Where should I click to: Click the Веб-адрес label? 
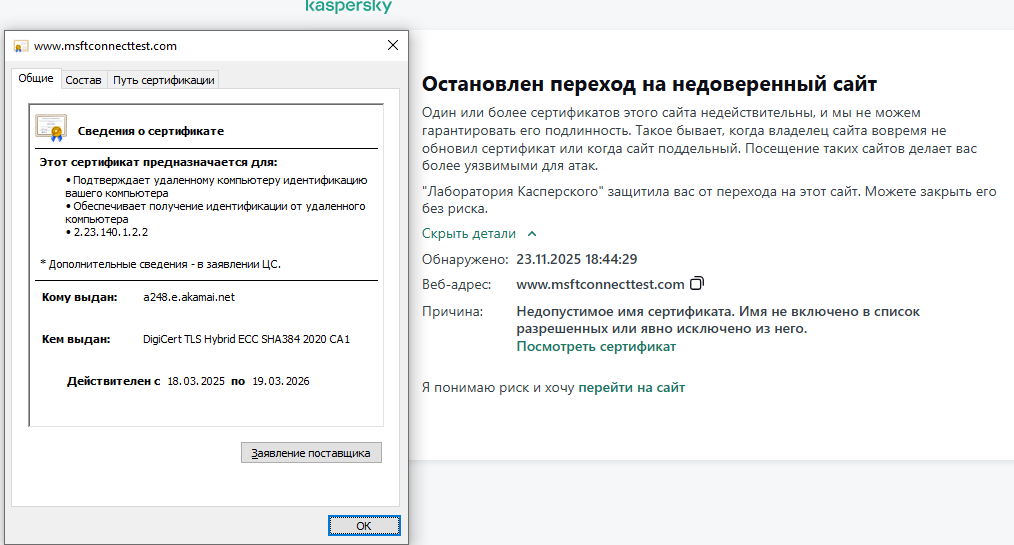pos(457,284)
